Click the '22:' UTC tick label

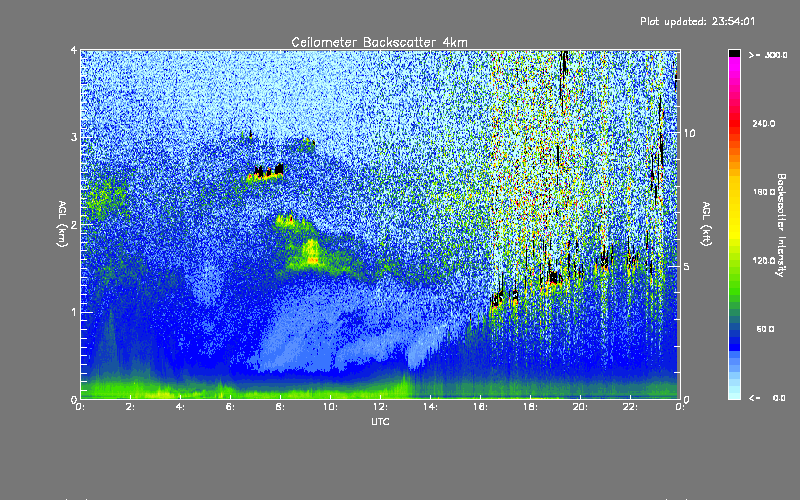click(x=630, y=407)
